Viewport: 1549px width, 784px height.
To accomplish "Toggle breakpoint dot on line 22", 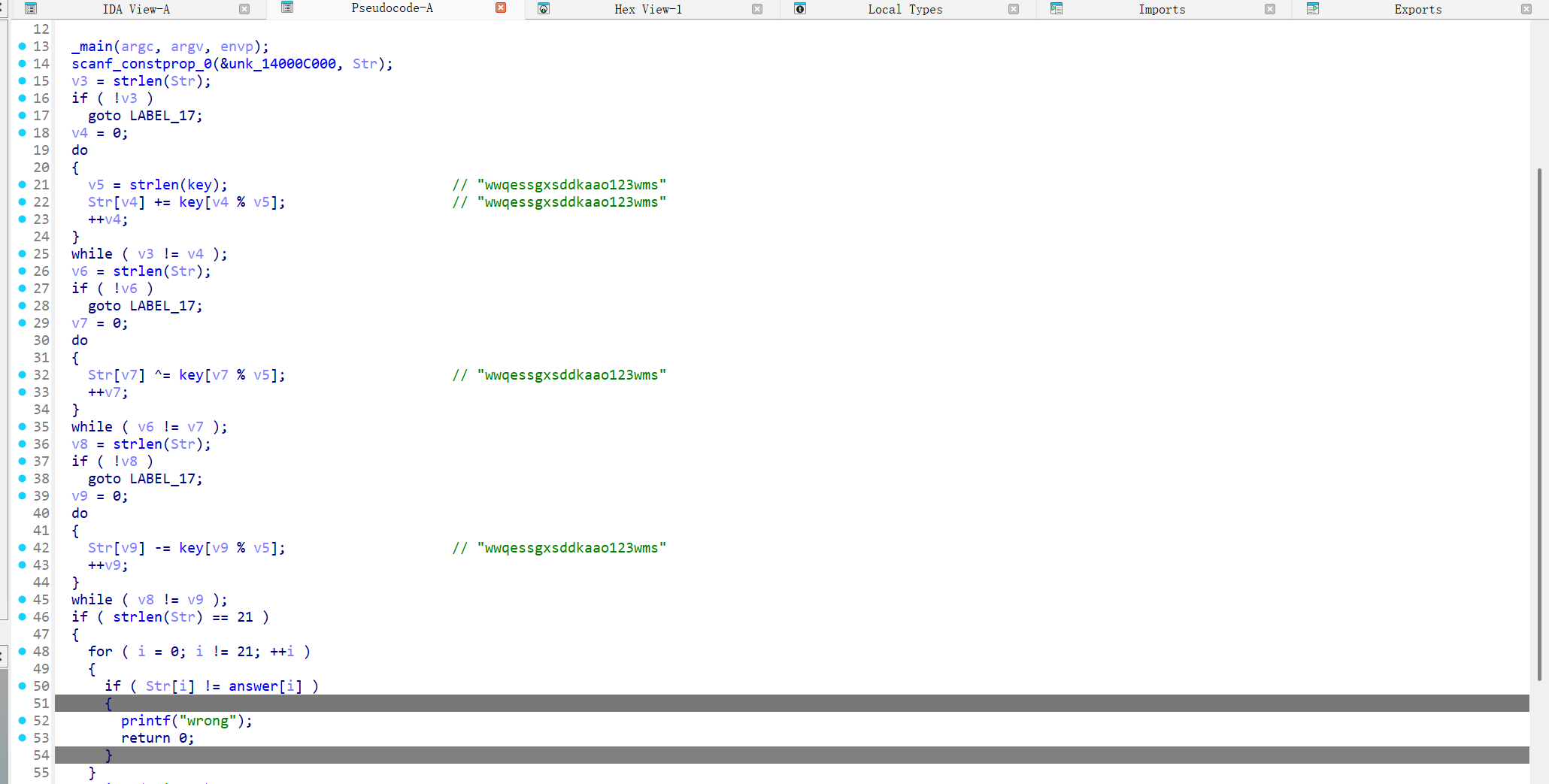I will coord(22,202).
